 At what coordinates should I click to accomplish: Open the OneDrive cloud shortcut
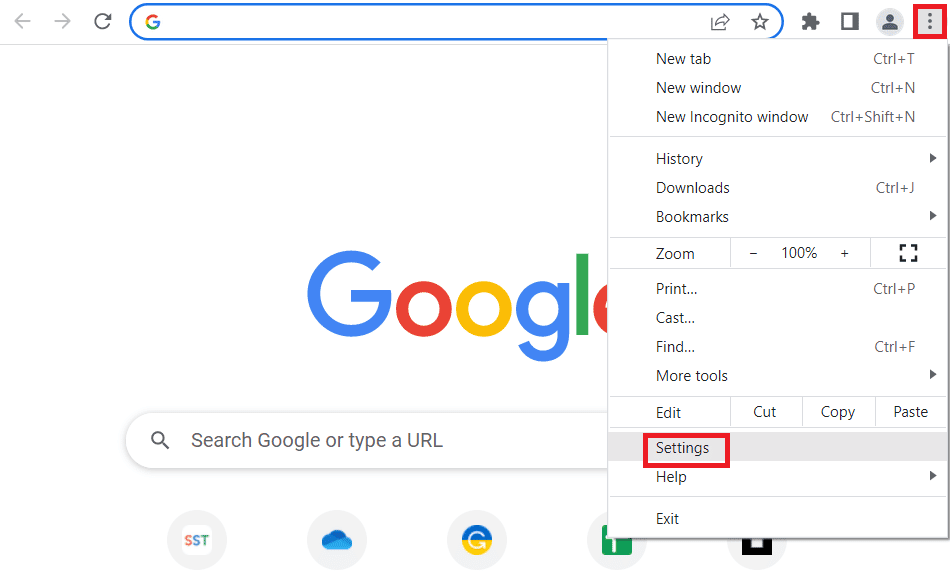pyautogui.click(x=337, y=541)
